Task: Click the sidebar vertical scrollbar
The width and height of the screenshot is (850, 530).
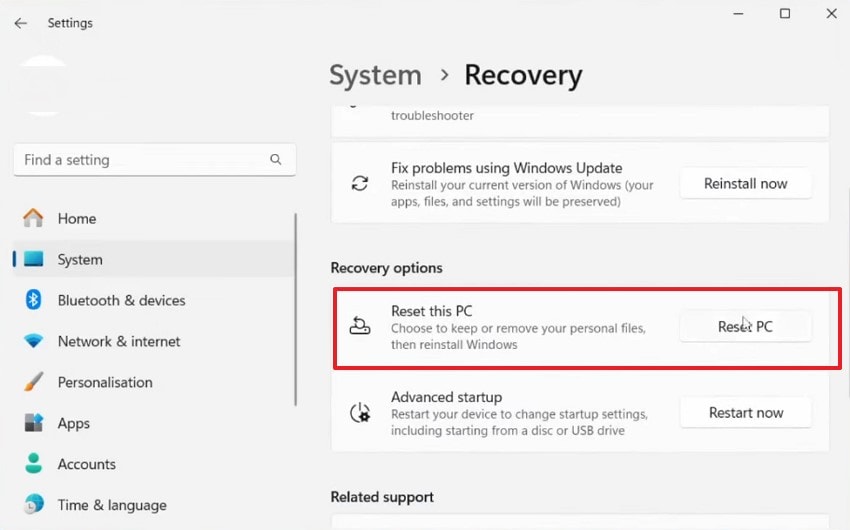Action: tap(295, 310)
